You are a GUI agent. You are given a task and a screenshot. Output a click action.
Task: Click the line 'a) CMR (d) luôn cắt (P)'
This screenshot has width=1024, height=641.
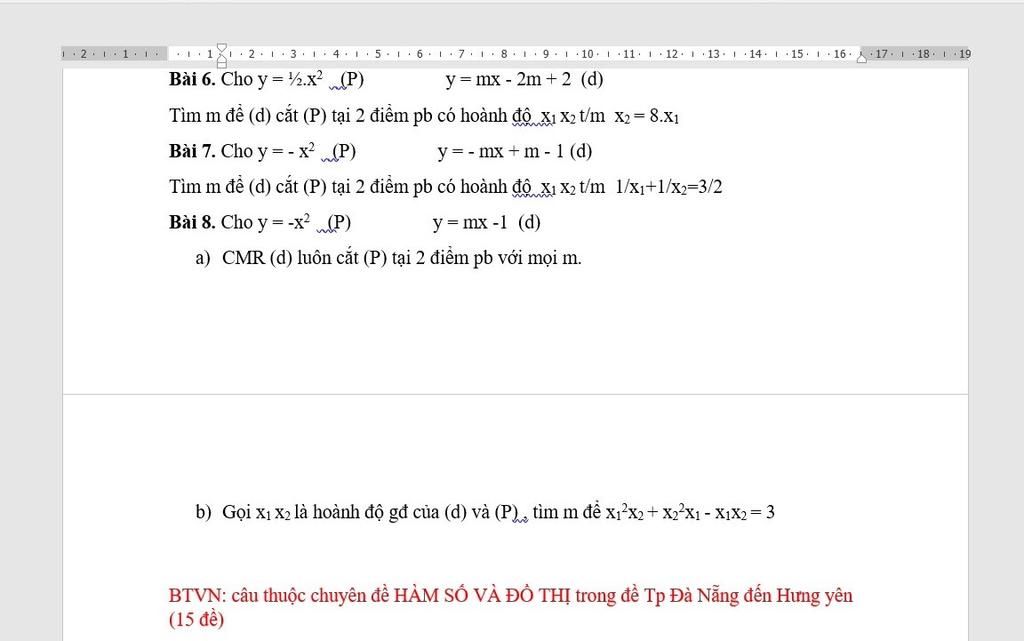click(388, 258)
